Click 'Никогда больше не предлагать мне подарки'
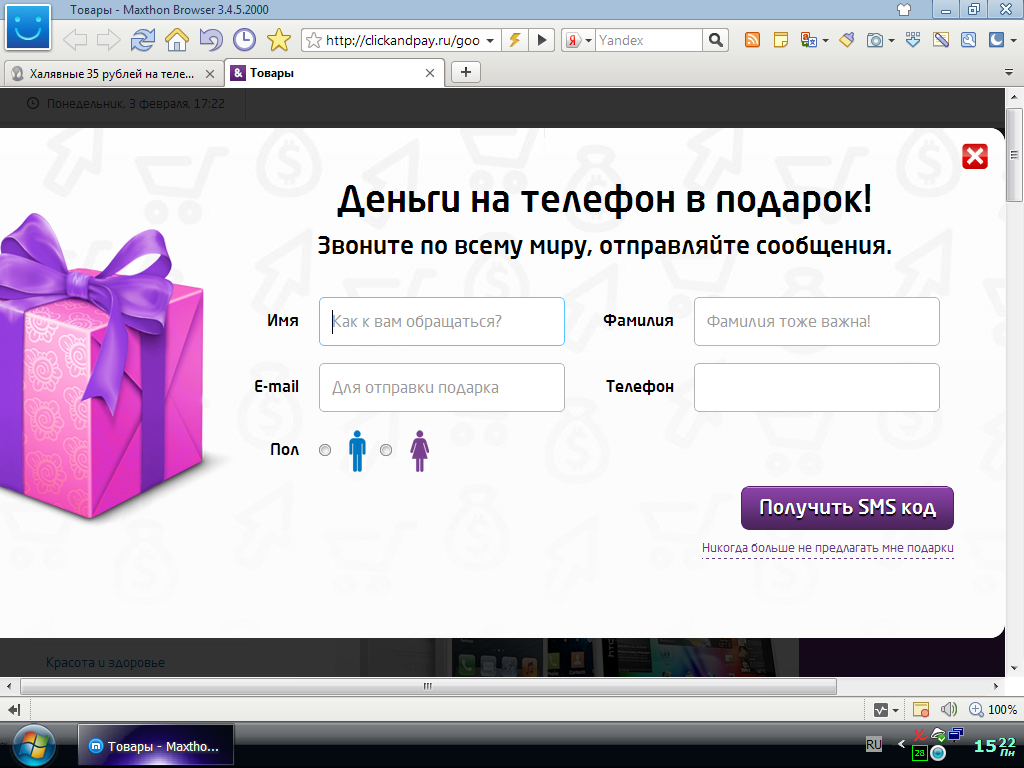1024x768 pixels. pos(828,548)
